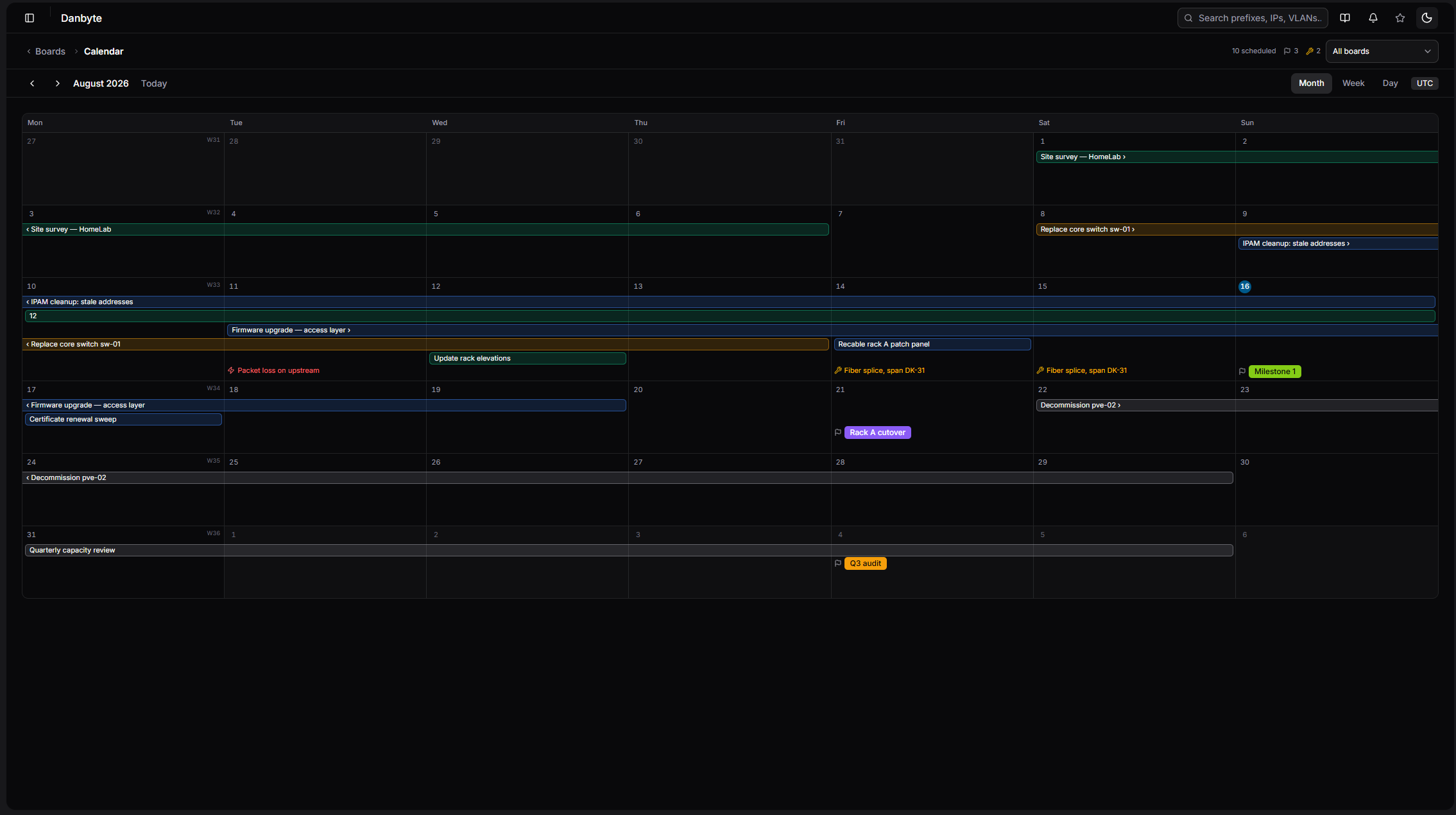Open Site survey event on Saturday 1

tap(1237, 157)
